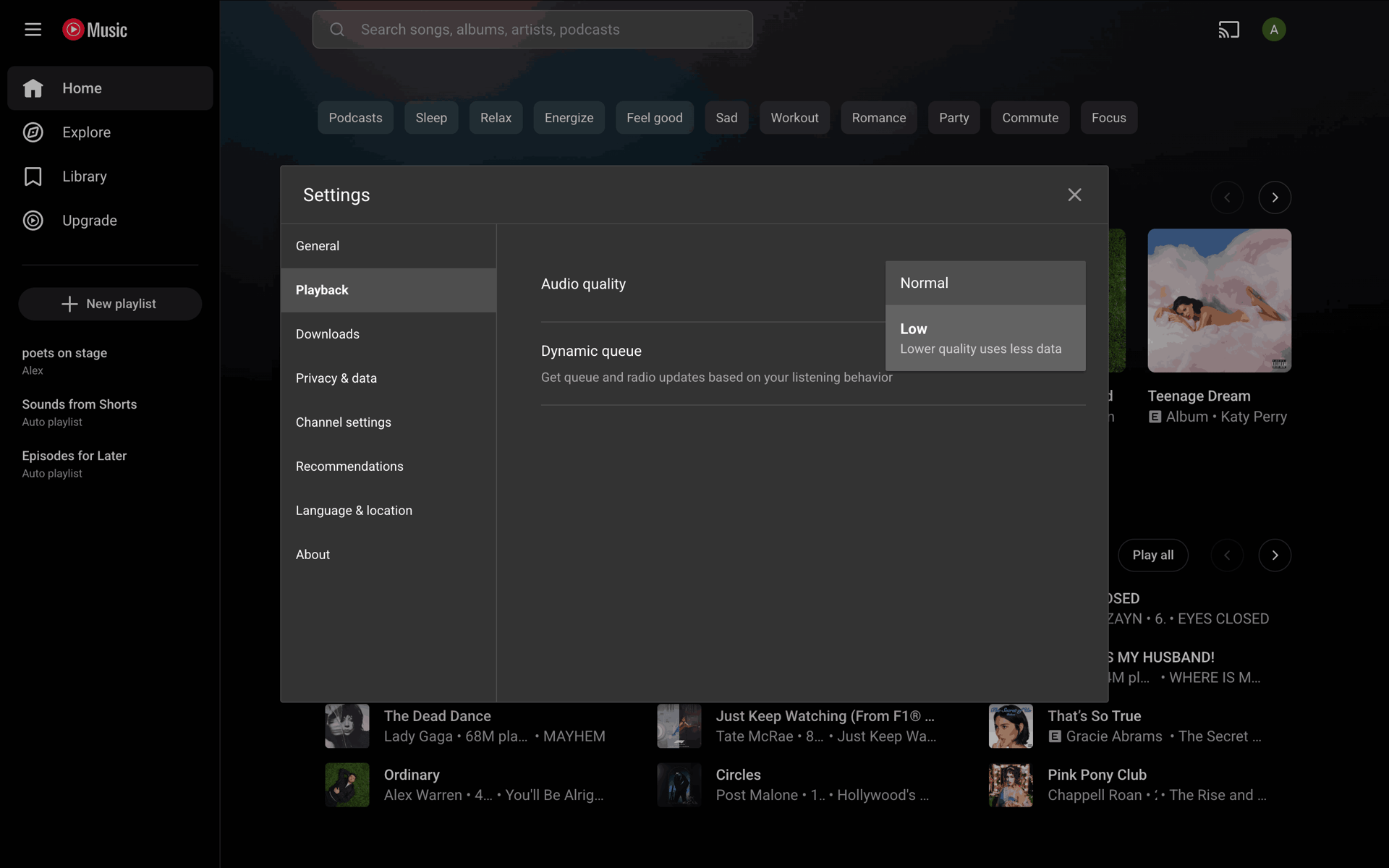Image resolution: width=1389 pixels, height=868 pixels.
Task: Open Channel settings tab
Action: point(388,422)
